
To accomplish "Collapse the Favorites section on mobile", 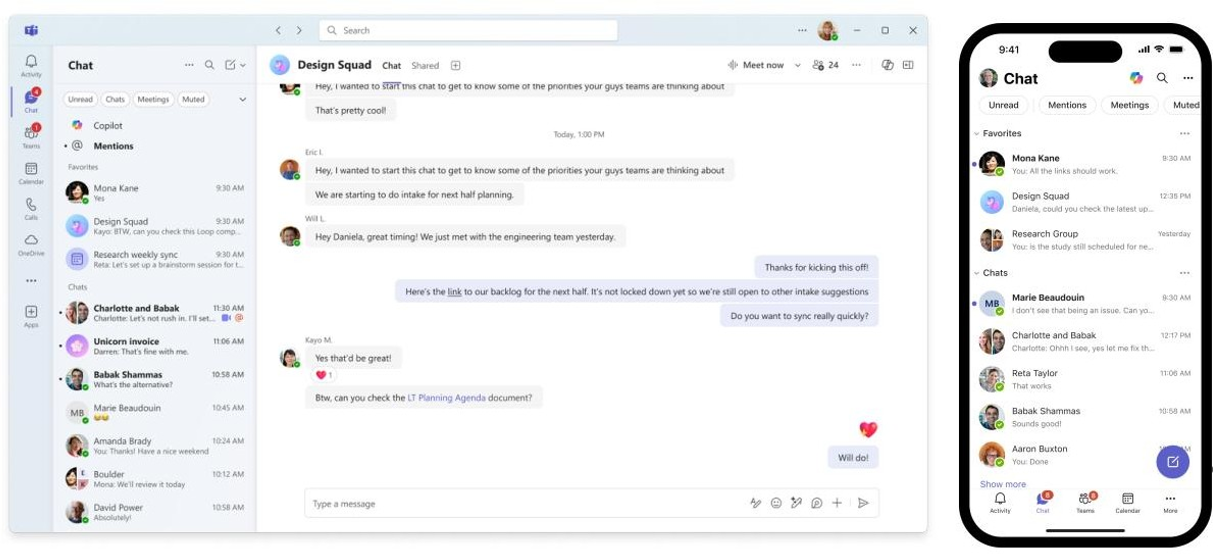I will [977, 133].
